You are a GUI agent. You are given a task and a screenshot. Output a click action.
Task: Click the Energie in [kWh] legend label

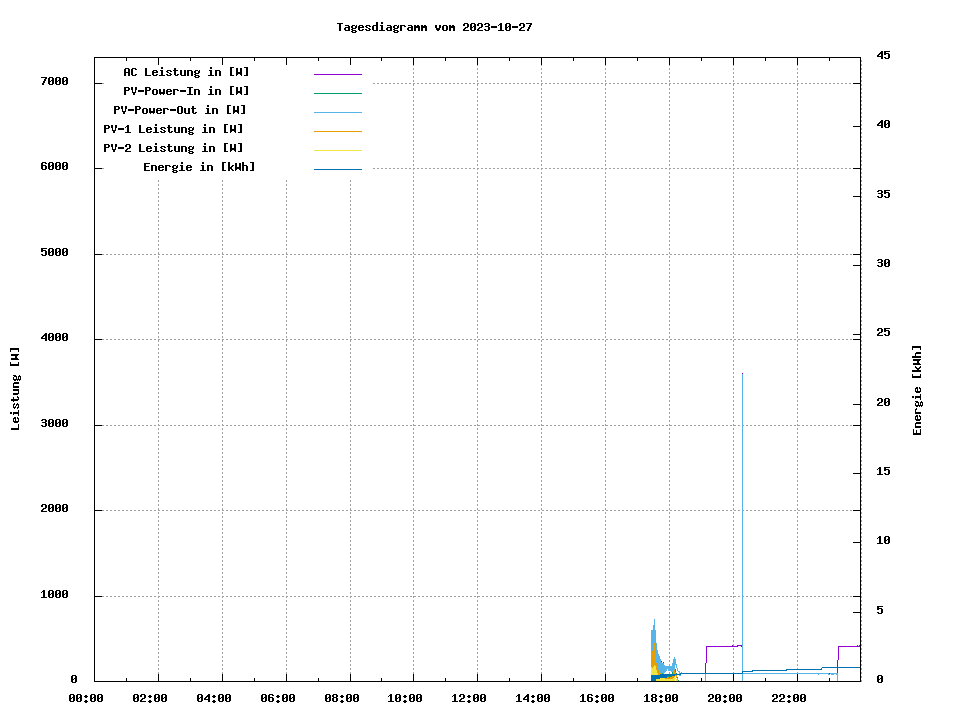pos(199,167)
